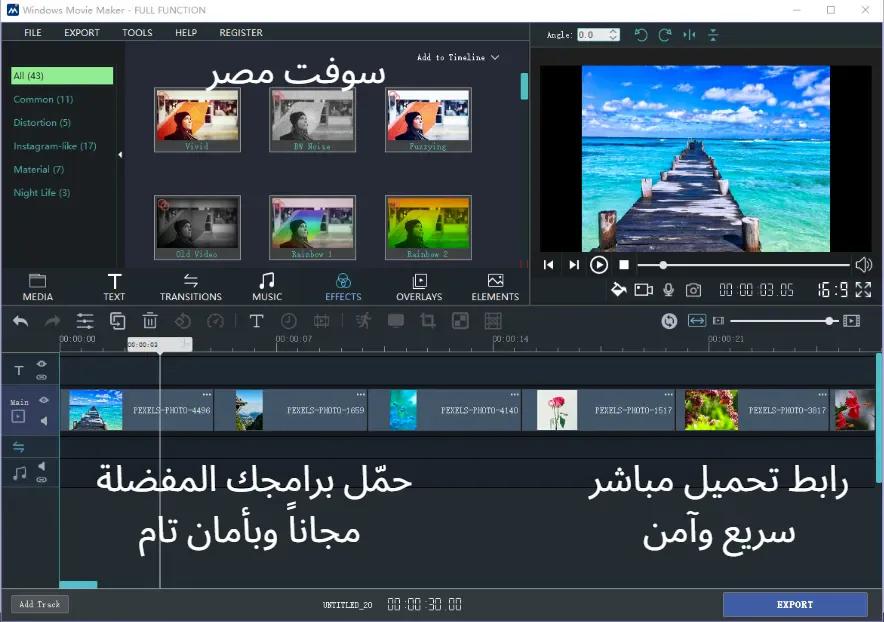This screenshot has width=884, height=622.
Task: Click the blue EXPORT button
Action: (x=795, y=605)
